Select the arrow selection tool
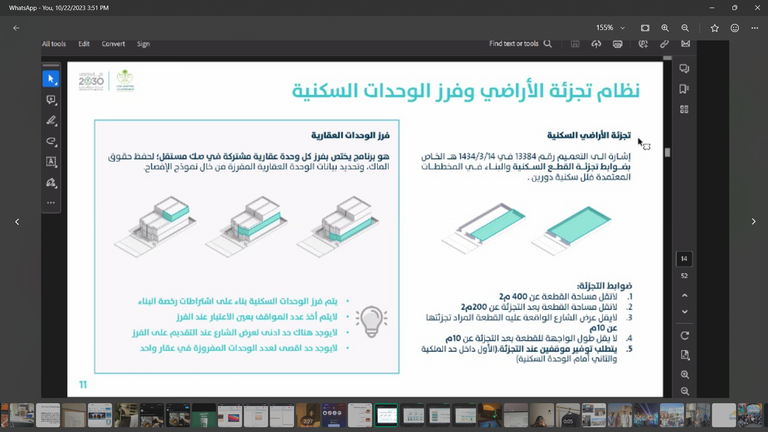 (51, 79)
